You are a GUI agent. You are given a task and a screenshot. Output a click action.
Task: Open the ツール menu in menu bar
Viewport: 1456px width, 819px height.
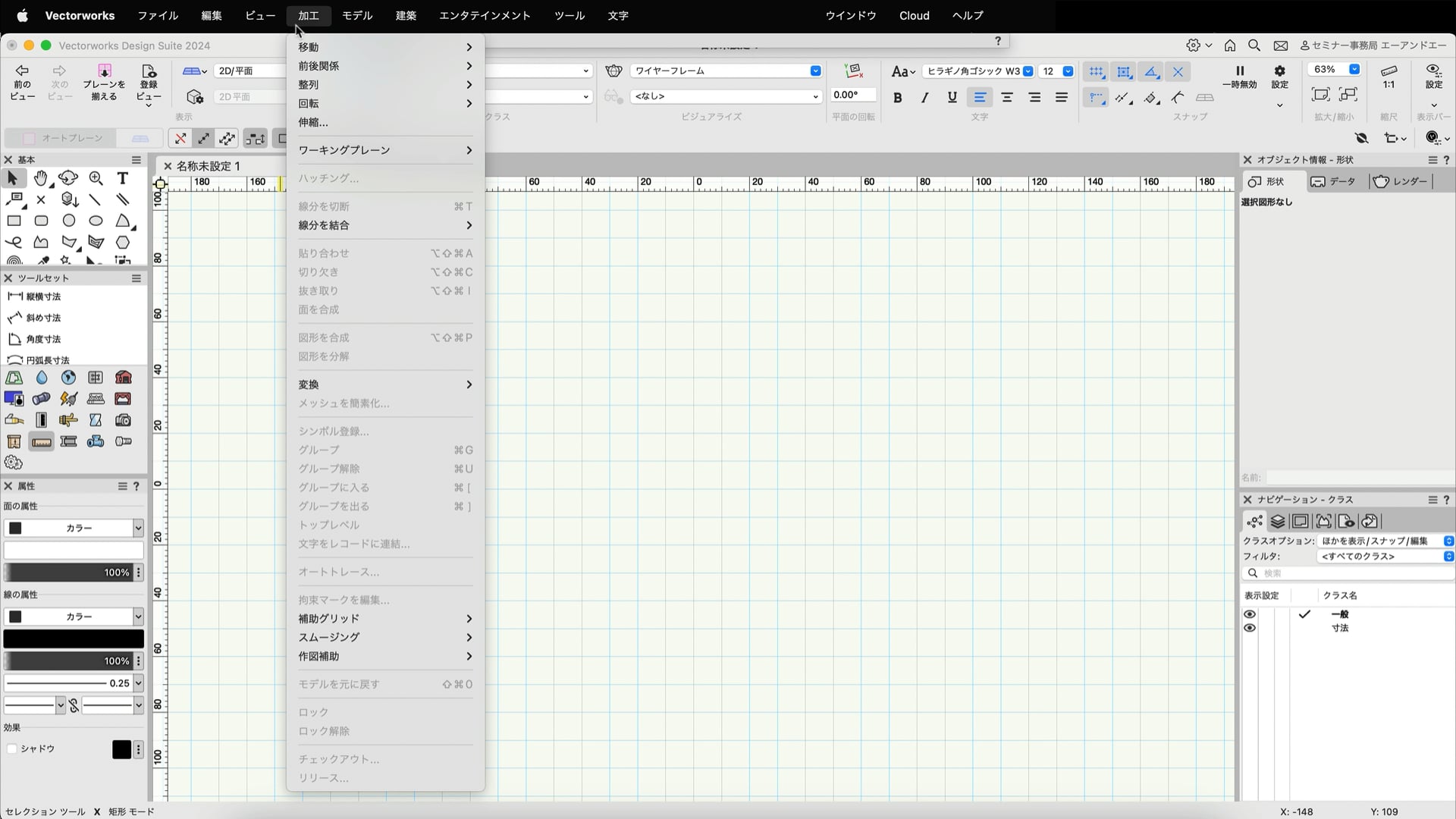pos(569,15)
